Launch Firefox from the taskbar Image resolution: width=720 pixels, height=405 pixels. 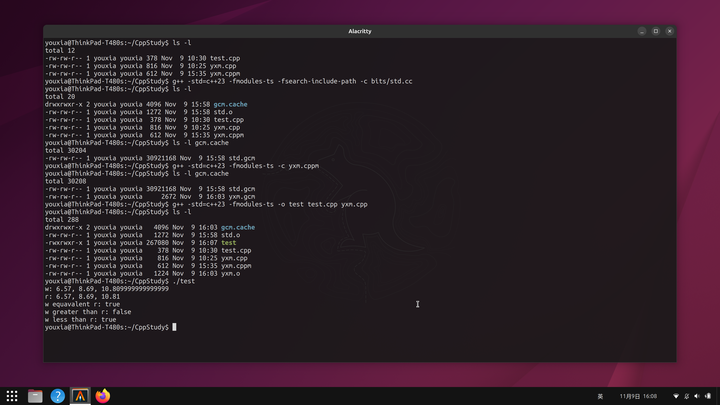point(102,396)
